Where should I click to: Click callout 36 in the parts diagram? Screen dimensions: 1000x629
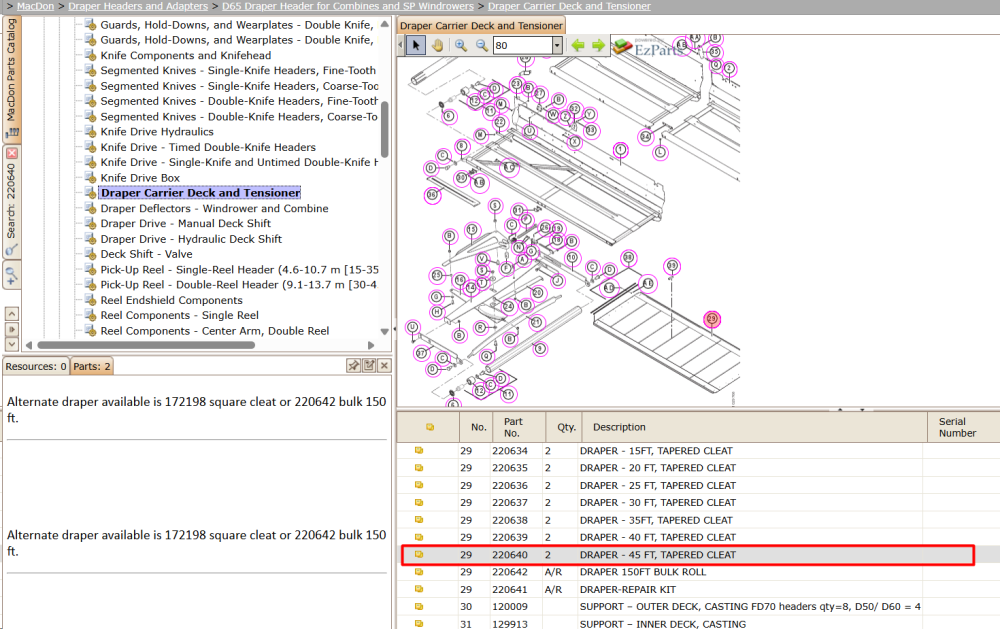tap(432, 195)
